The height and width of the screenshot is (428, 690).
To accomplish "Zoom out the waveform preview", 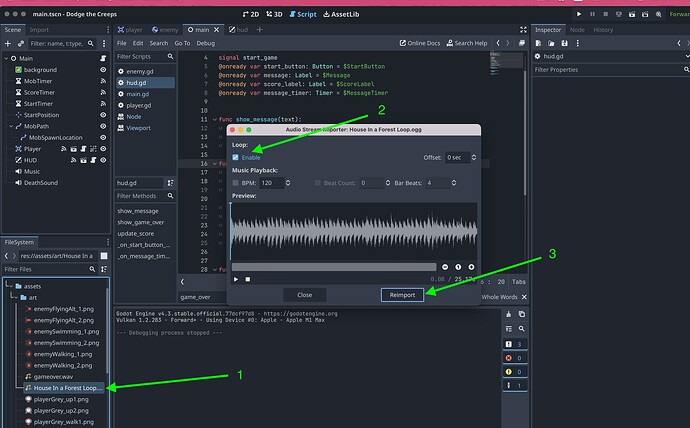I will coord(445,267).
